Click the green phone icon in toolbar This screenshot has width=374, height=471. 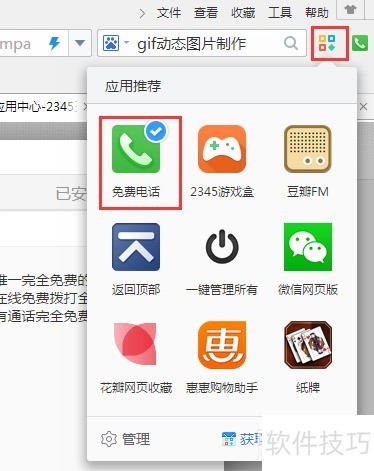click(x=360, y=43)
